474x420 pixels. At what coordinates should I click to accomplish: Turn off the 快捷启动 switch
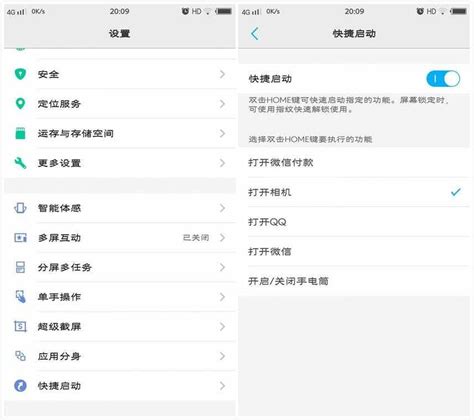coord(443,79)
